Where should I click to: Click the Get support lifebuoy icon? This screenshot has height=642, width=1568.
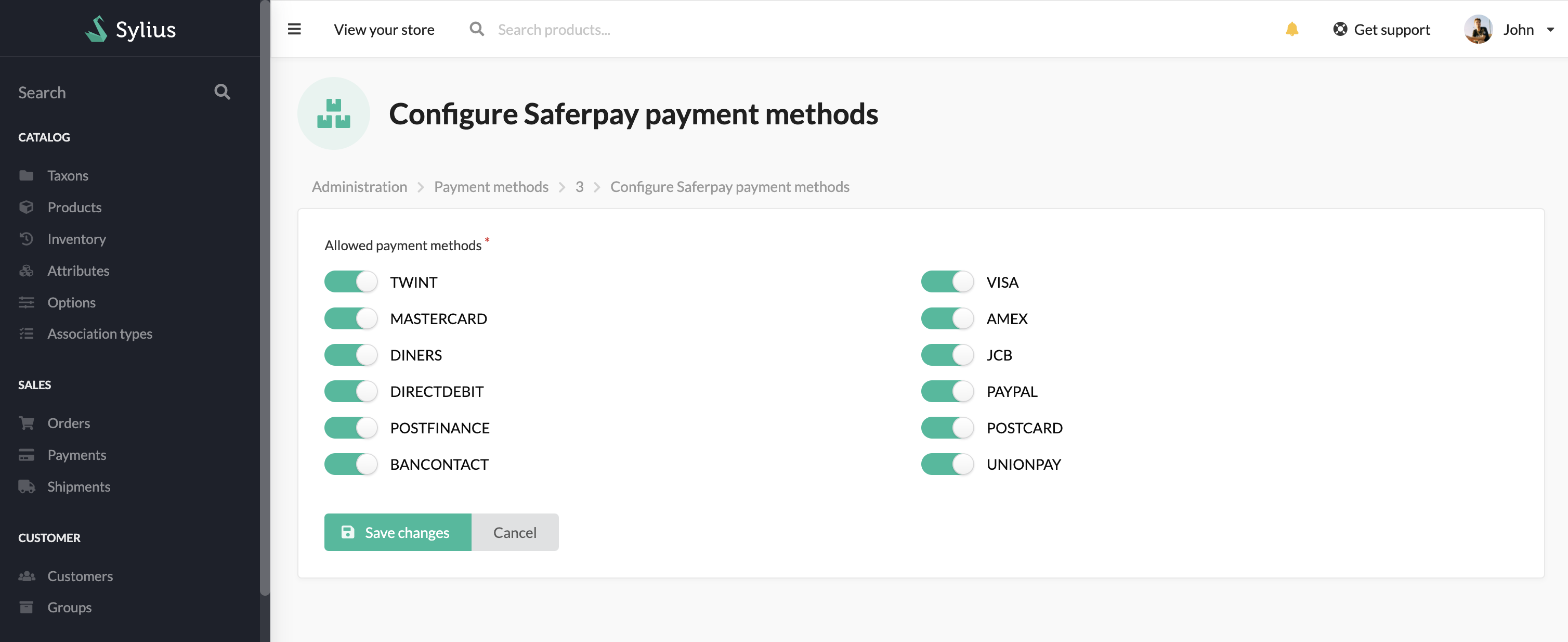pyautogui.click(x=1340, y=29)
